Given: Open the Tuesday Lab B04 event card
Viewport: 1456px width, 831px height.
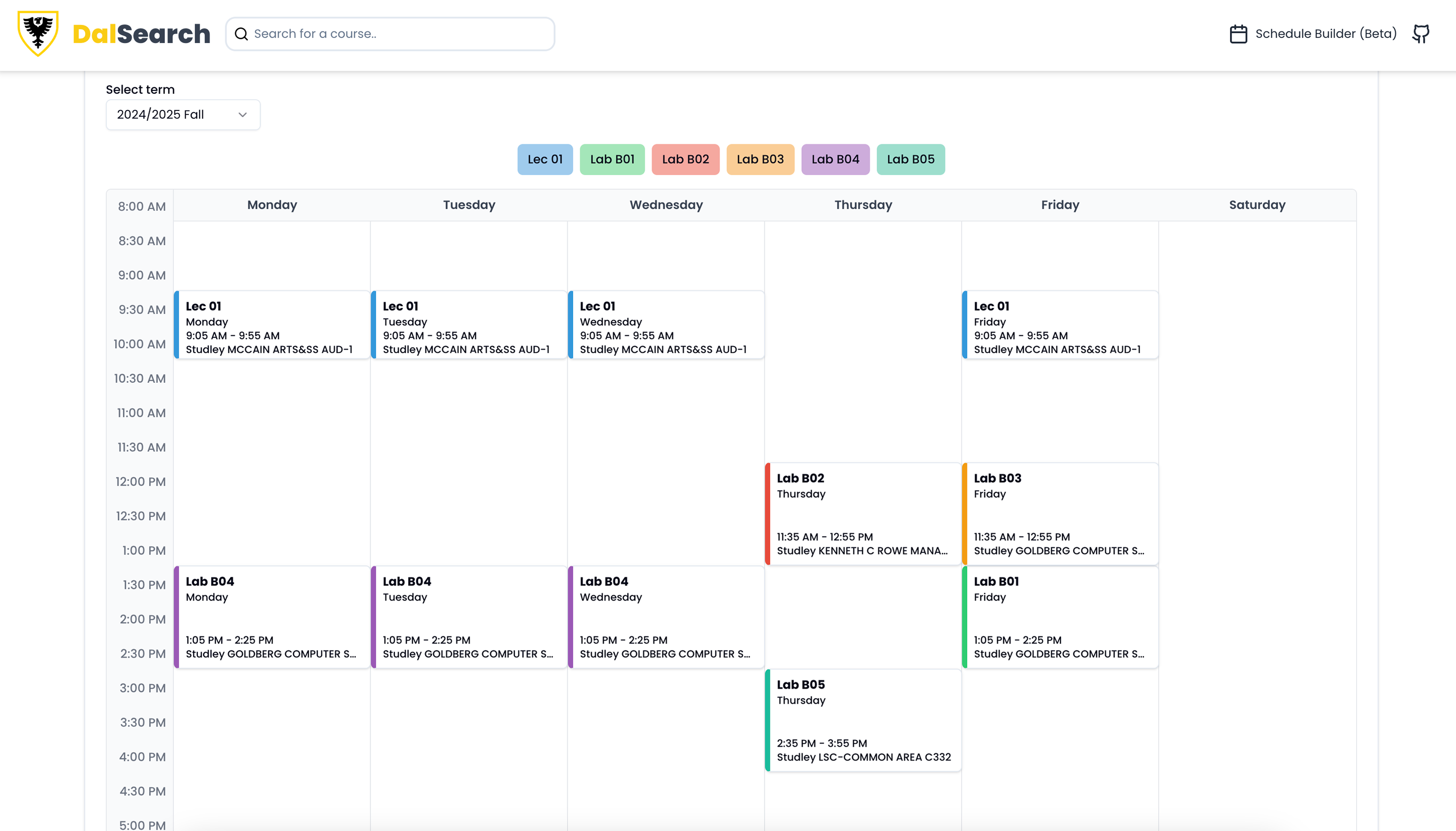Looking at the screenshot, I should (469, 617).
